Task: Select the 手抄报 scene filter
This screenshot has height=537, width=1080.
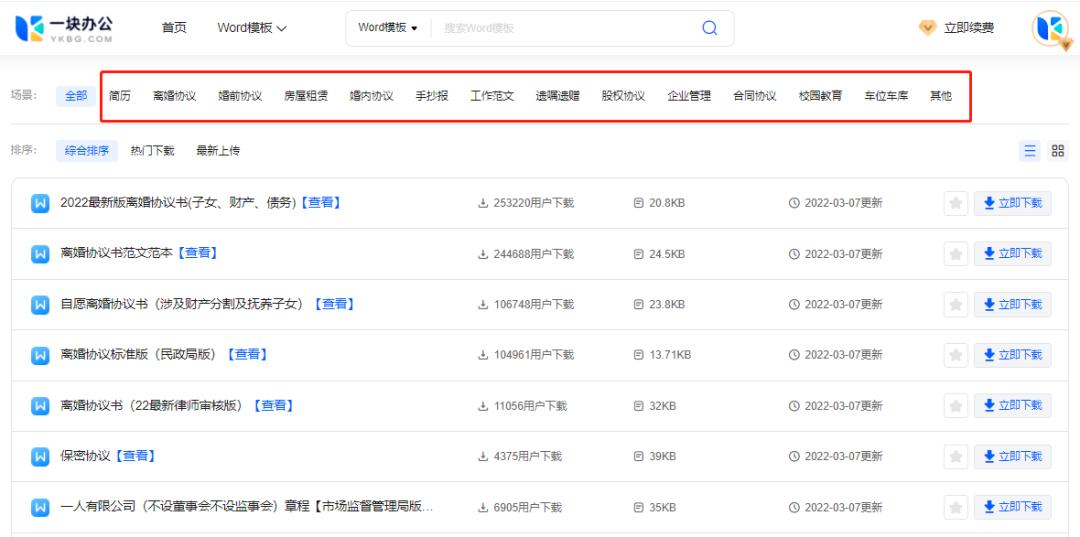Action: coord(432,96)
